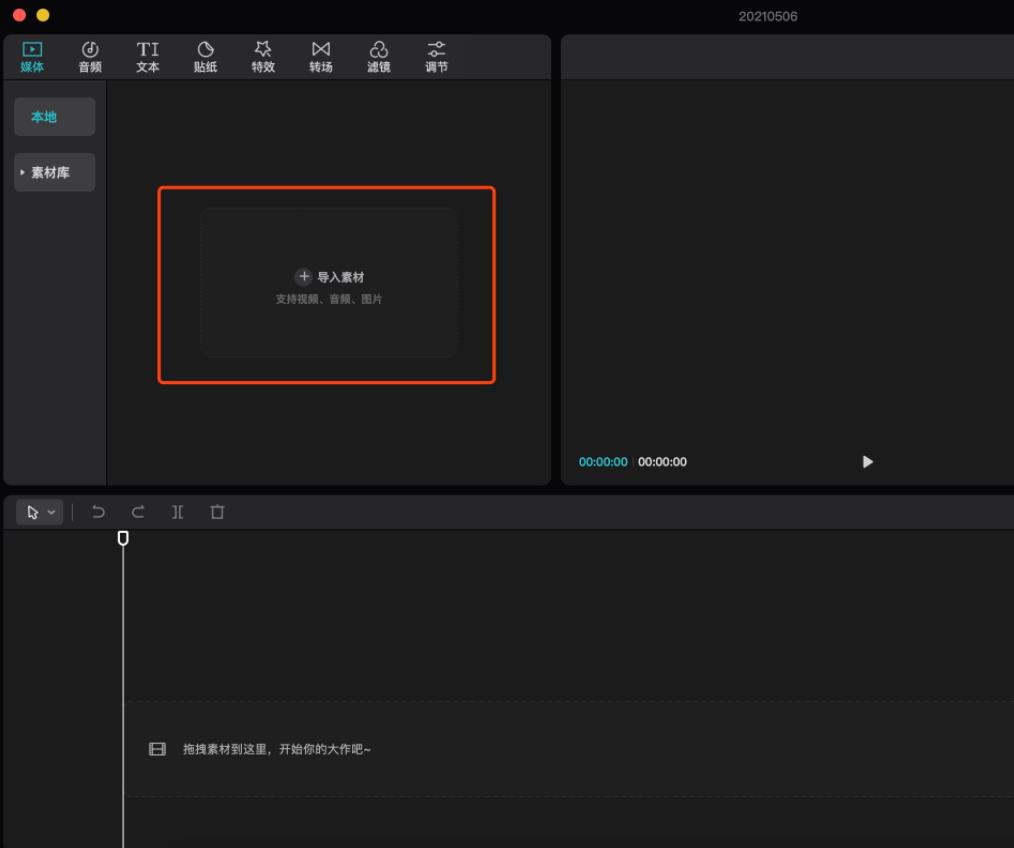Minimize the window with the yellow button

[x=42, y=15]
